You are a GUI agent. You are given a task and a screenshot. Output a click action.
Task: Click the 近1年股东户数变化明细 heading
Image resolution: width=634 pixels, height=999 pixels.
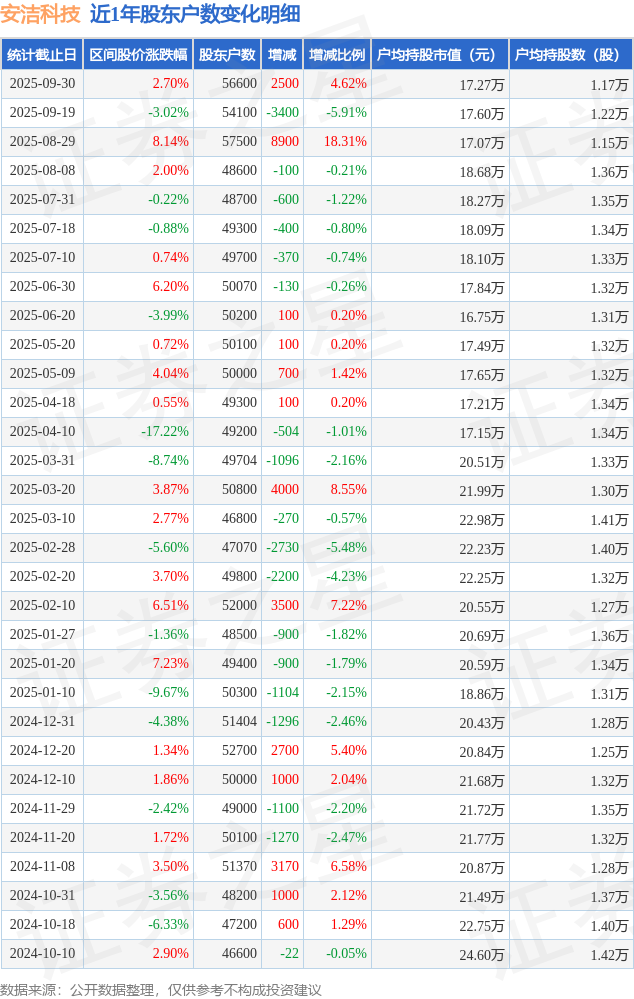[194, 14]
